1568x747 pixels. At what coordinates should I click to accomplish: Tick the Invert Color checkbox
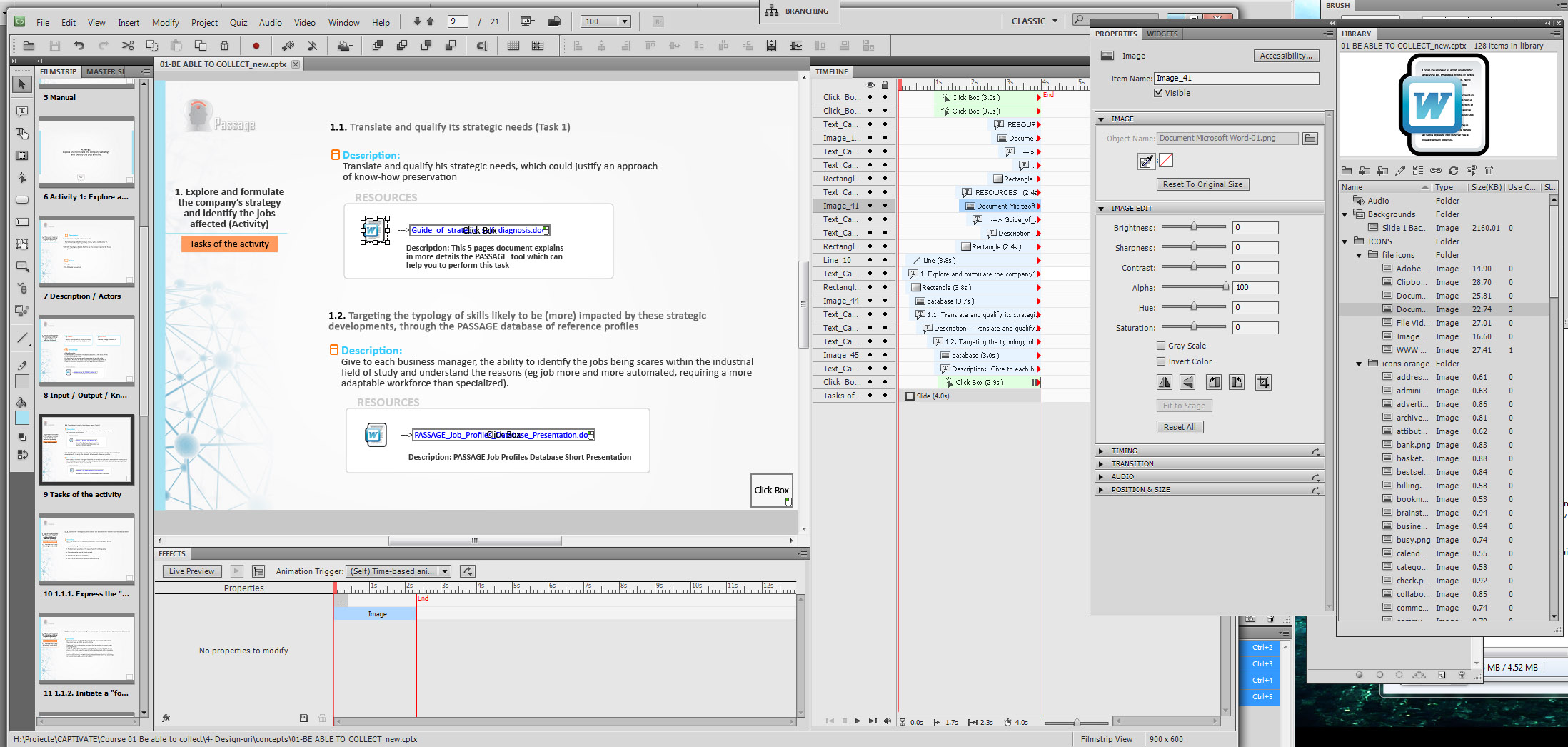pyautogui.click(x=1161, y=361)
